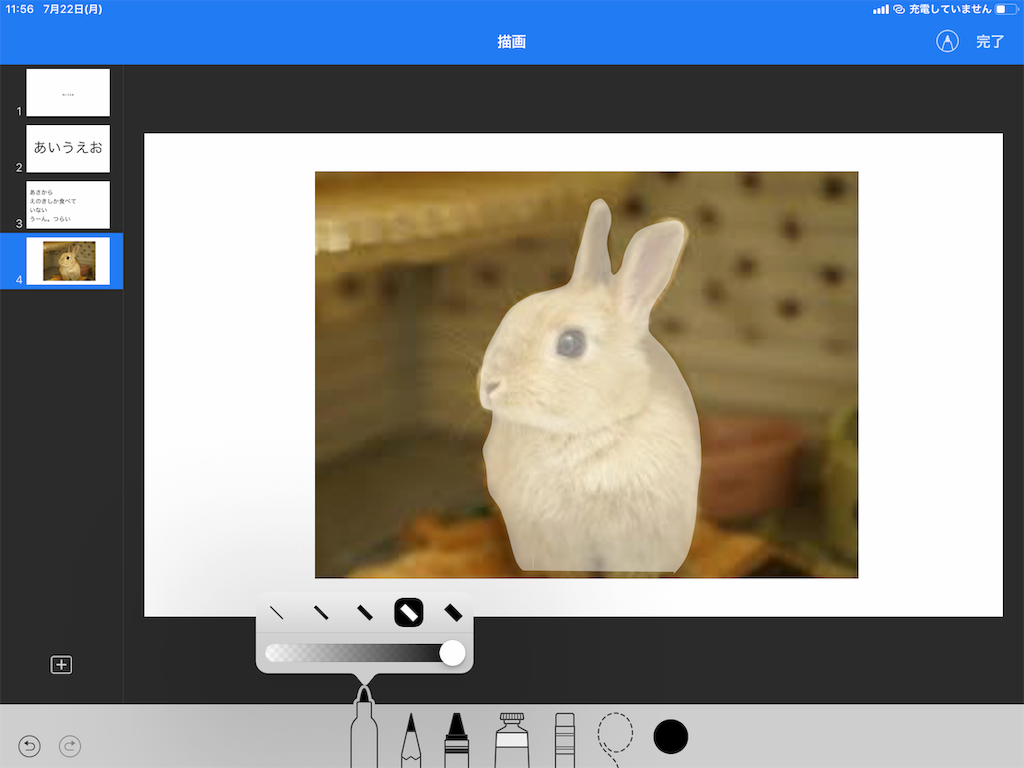Redo the drawing action
This screenshot has height=768, width=1024.
pyautogui.click(x=70, y=746)
